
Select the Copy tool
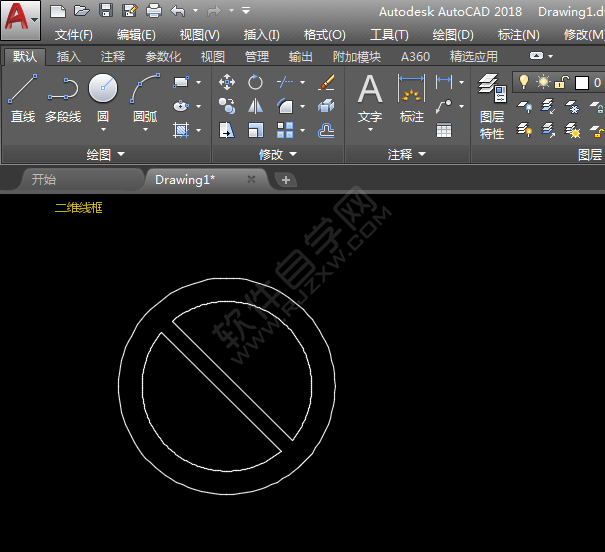click(x=226, y=106)
